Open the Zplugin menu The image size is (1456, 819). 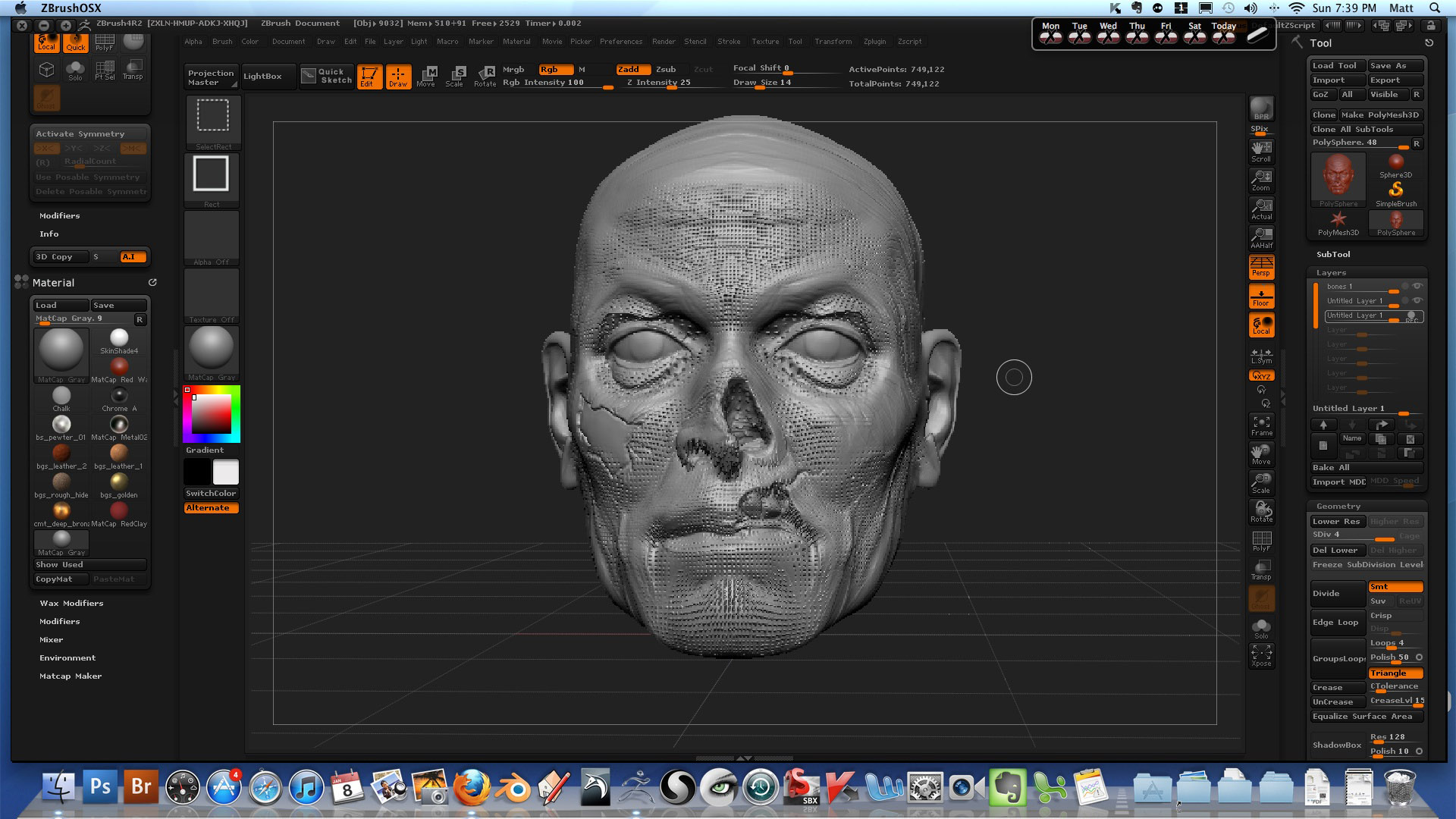(874, 42)
